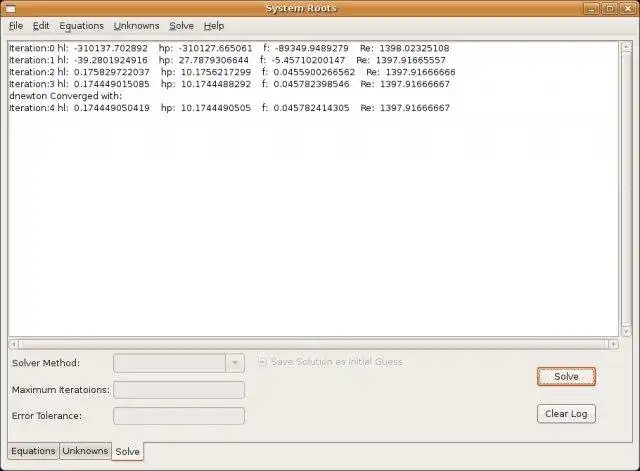Viewport: 640px width, 471px height.
Task: Switch to the Unknowns tab
Action: (x=85, y=451)
